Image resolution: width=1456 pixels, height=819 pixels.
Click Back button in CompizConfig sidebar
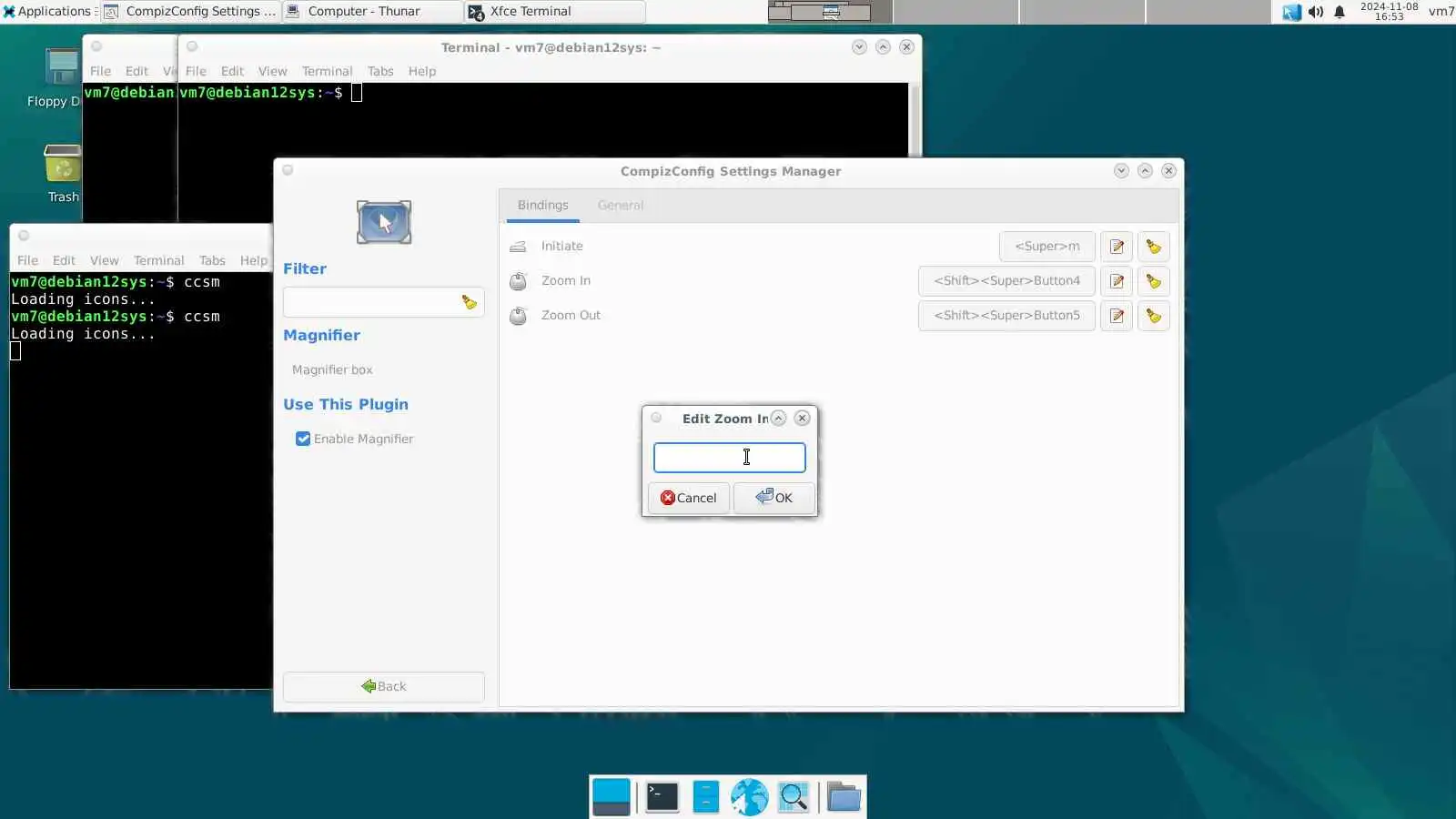[383, 687]
